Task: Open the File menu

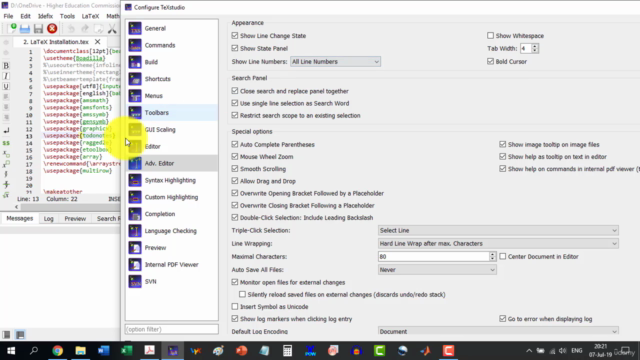Action: point(8,16)
